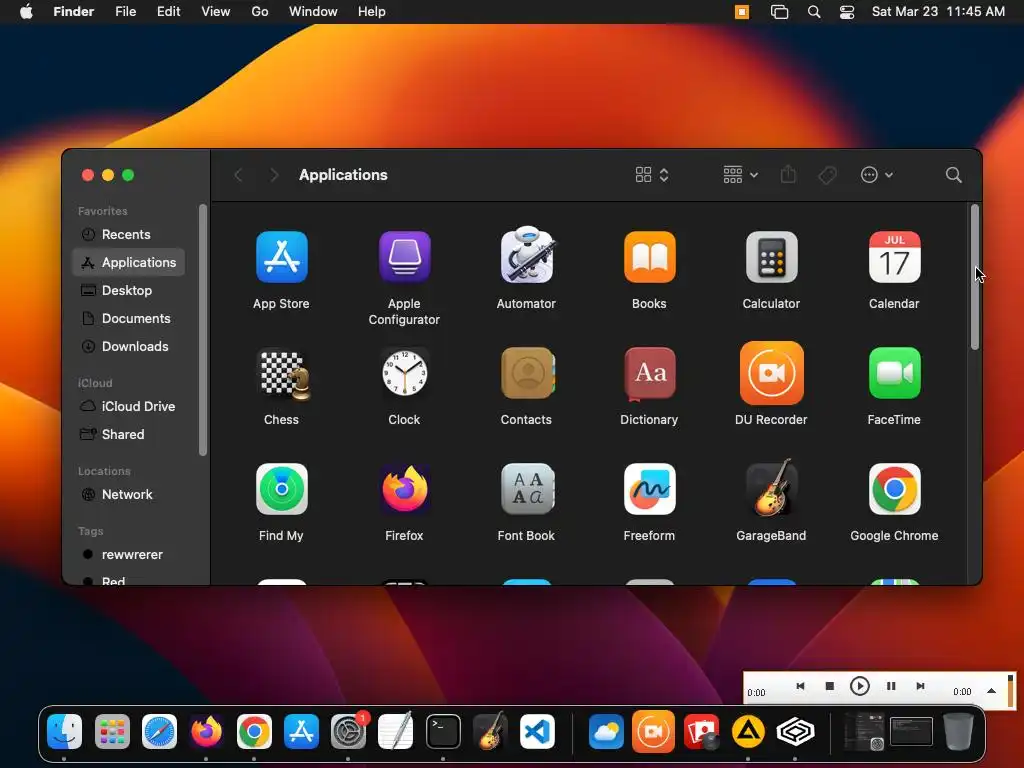This screenshot has width=1024, height=768.
Task: Open the File menu
Action: point(125,12)
